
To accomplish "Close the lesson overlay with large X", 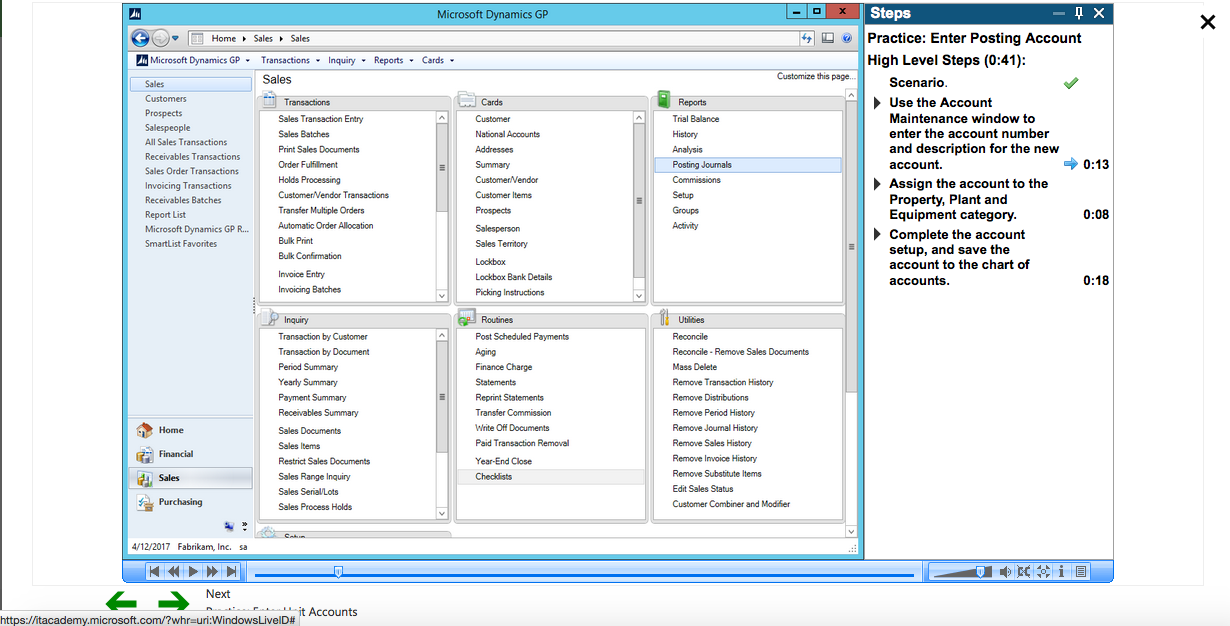I will coord(1207,22).
